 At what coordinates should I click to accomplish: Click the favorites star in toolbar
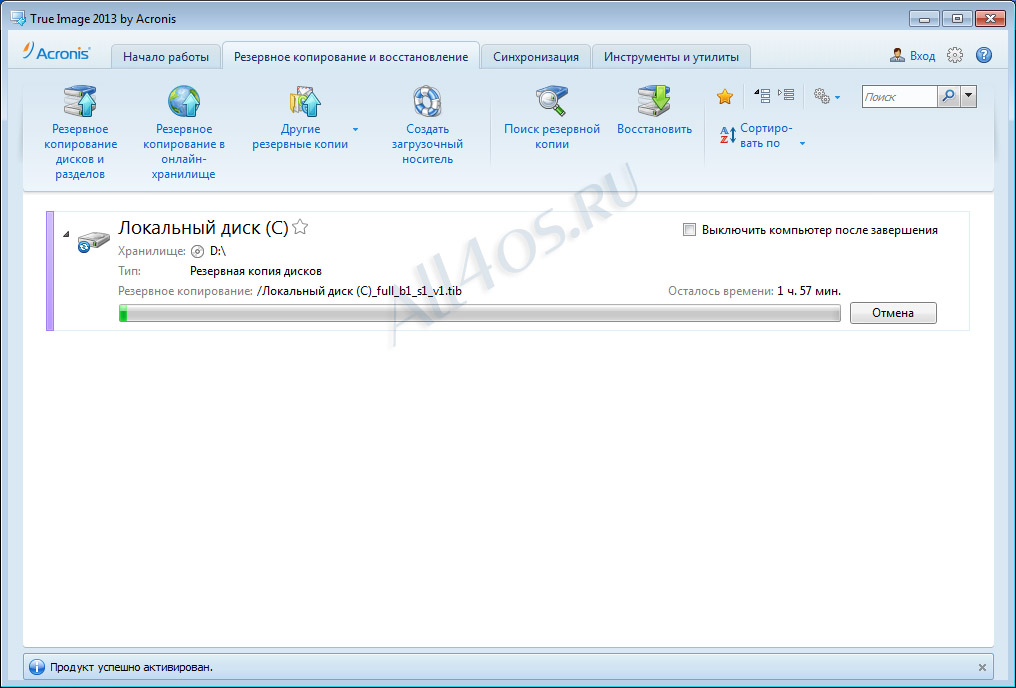724,97
